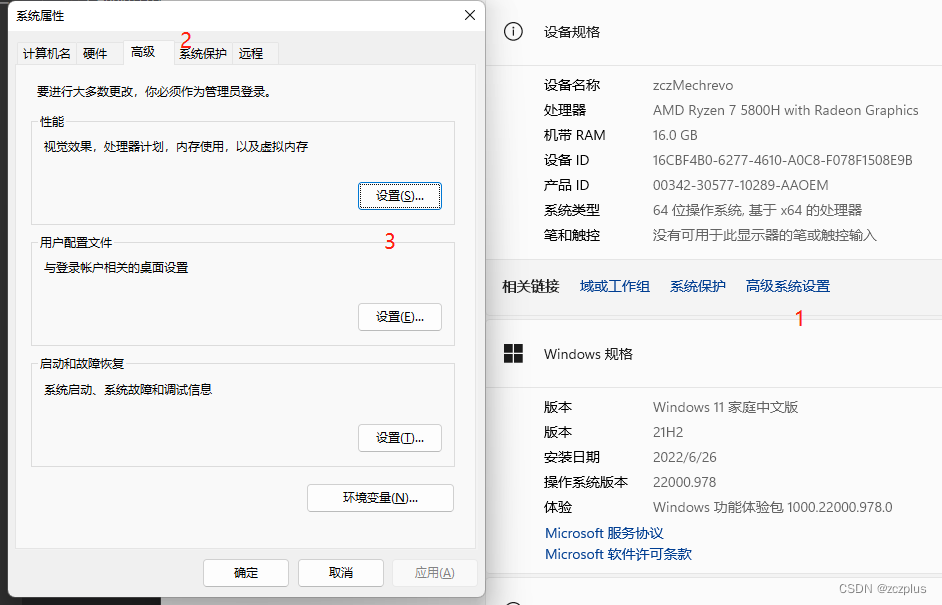Switch to the 计算机名 tab

click(x=46, y=53)
